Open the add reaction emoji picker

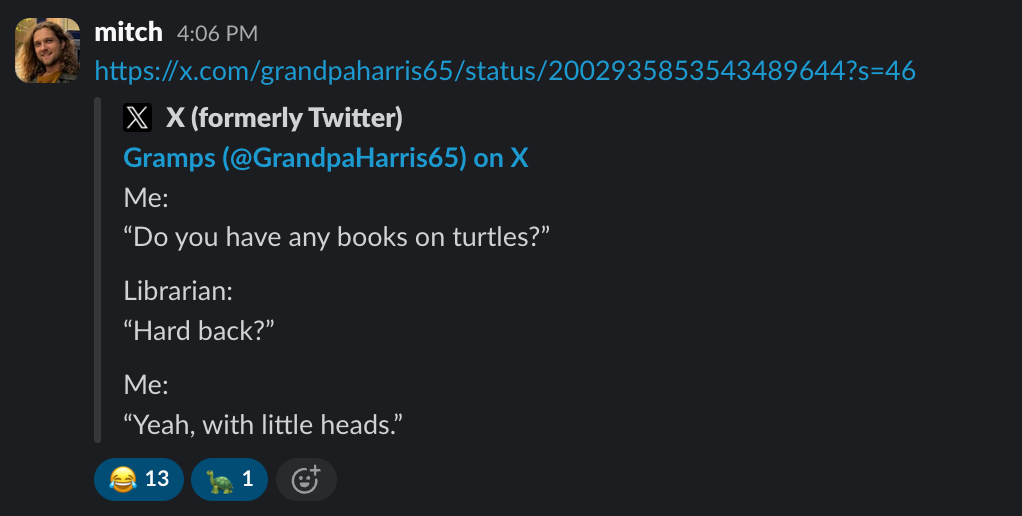pyautogui.click(x=305, y=480)
